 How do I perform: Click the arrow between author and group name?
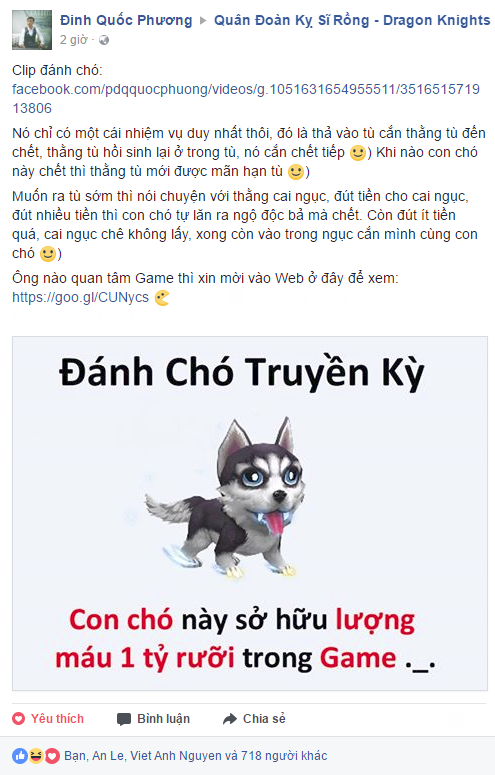[x=203, y=21]
